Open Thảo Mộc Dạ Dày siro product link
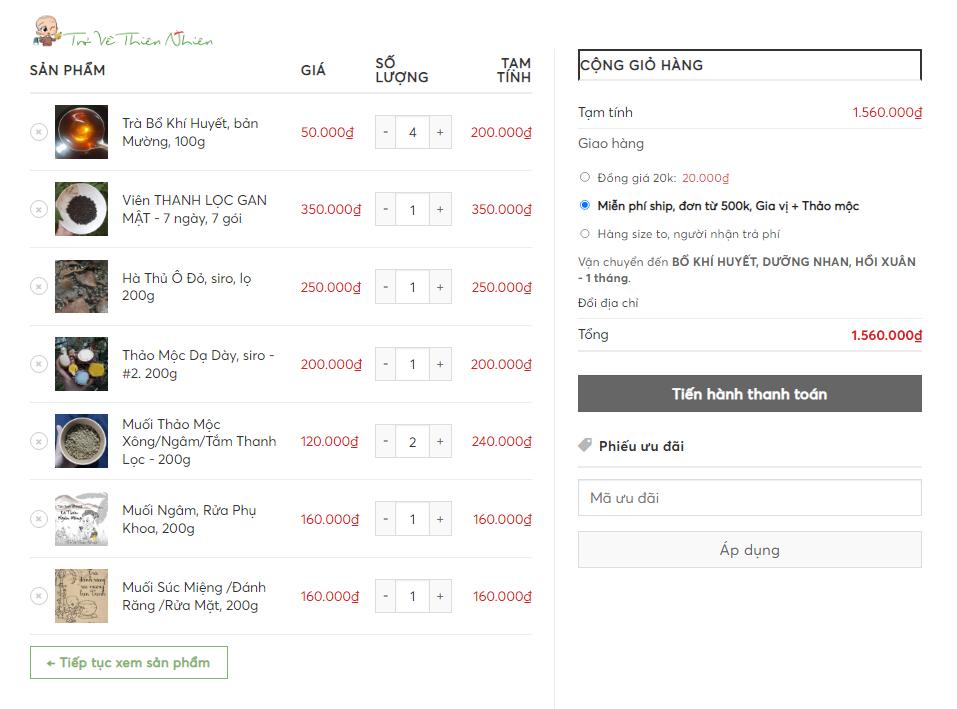 pos(198,364)
